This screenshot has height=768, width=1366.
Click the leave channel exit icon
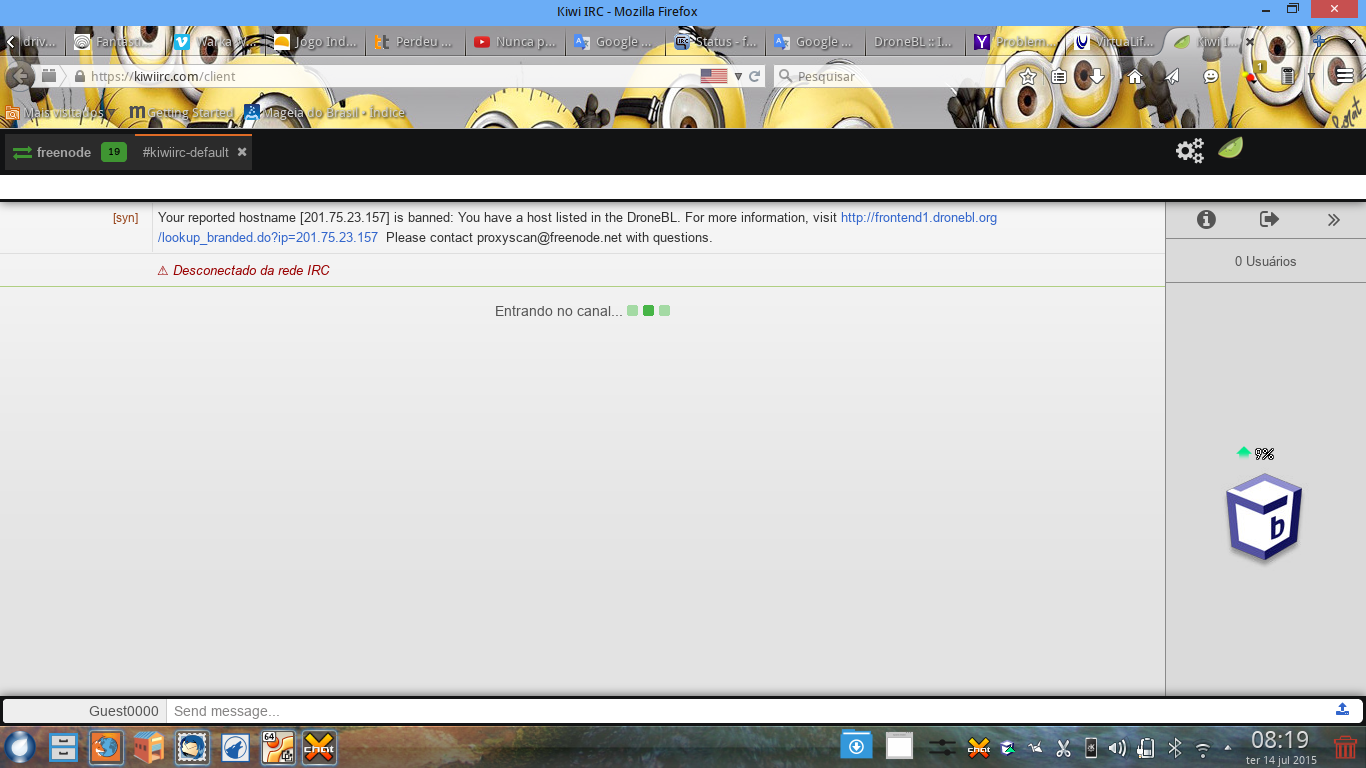tap(1269, 220)
